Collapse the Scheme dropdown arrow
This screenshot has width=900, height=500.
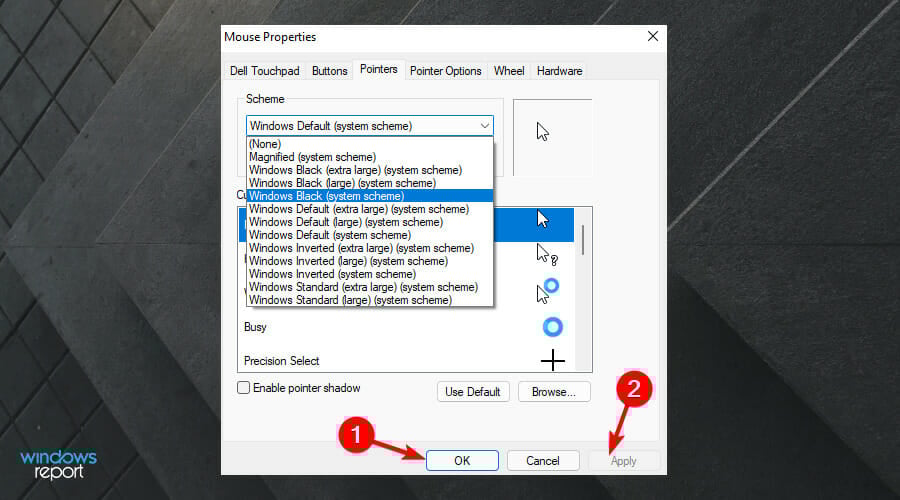[484, 126]
